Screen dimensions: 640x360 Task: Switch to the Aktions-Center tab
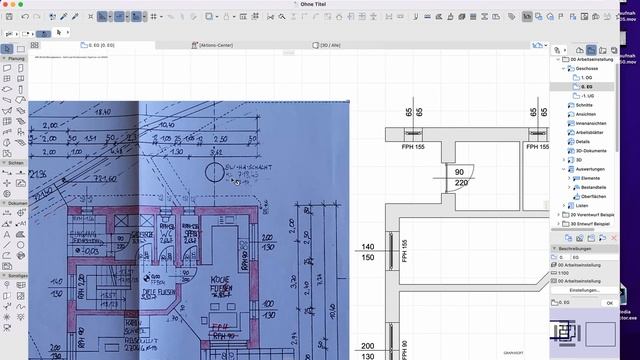pos(212,45)
